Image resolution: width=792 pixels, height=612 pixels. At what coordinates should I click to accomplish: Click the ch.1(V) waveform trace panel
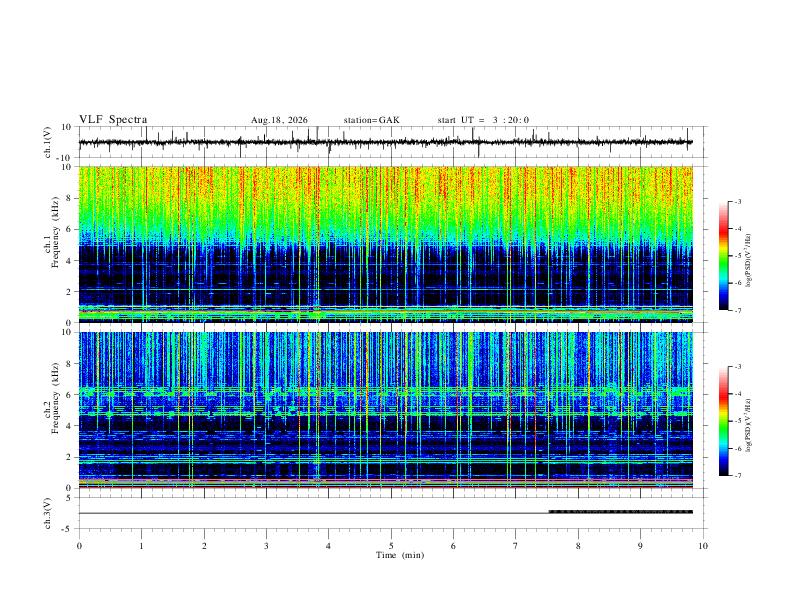[x=386, y=142]
